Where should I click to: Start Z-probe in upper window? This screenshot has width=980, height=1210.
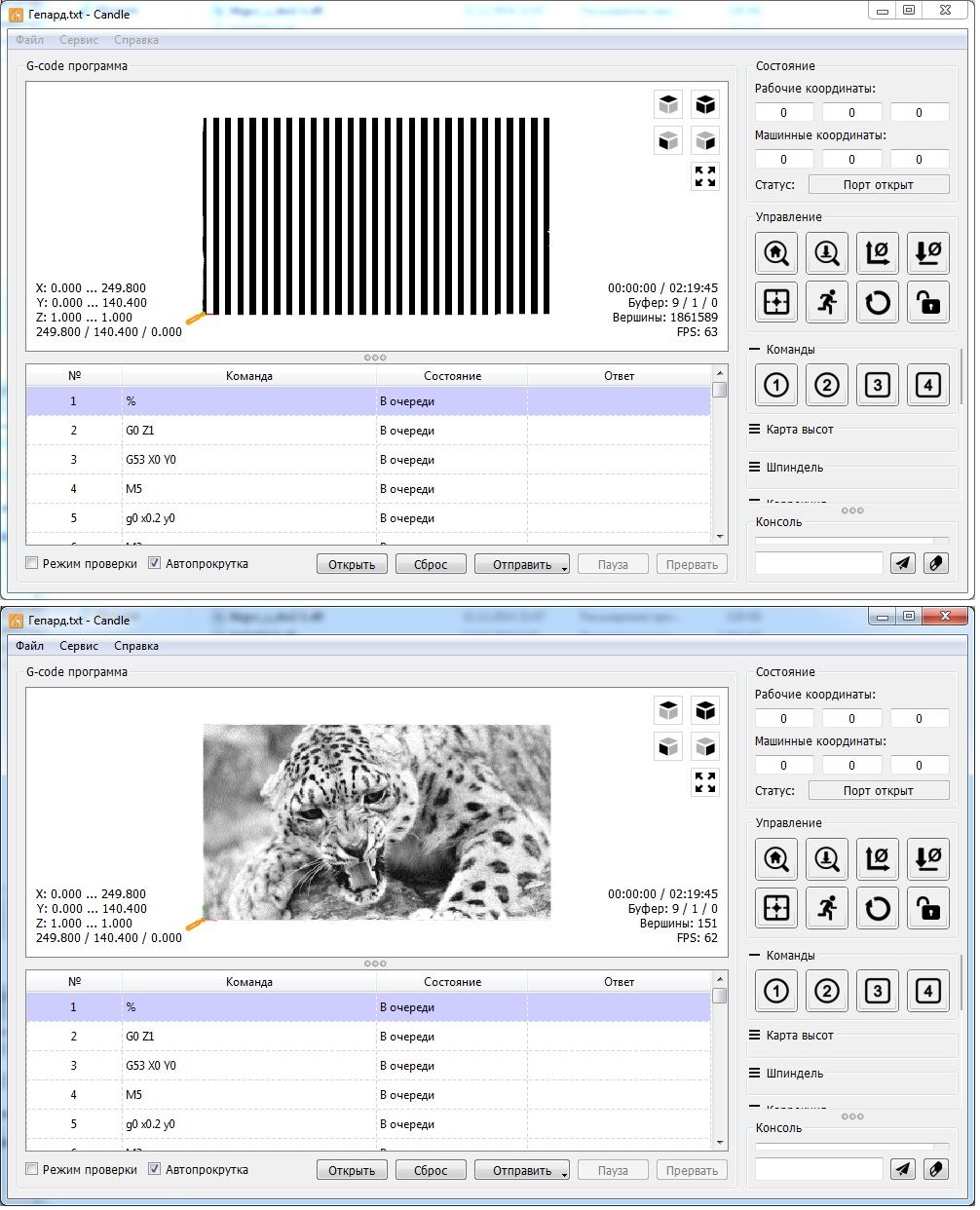[x=827, y=253]
